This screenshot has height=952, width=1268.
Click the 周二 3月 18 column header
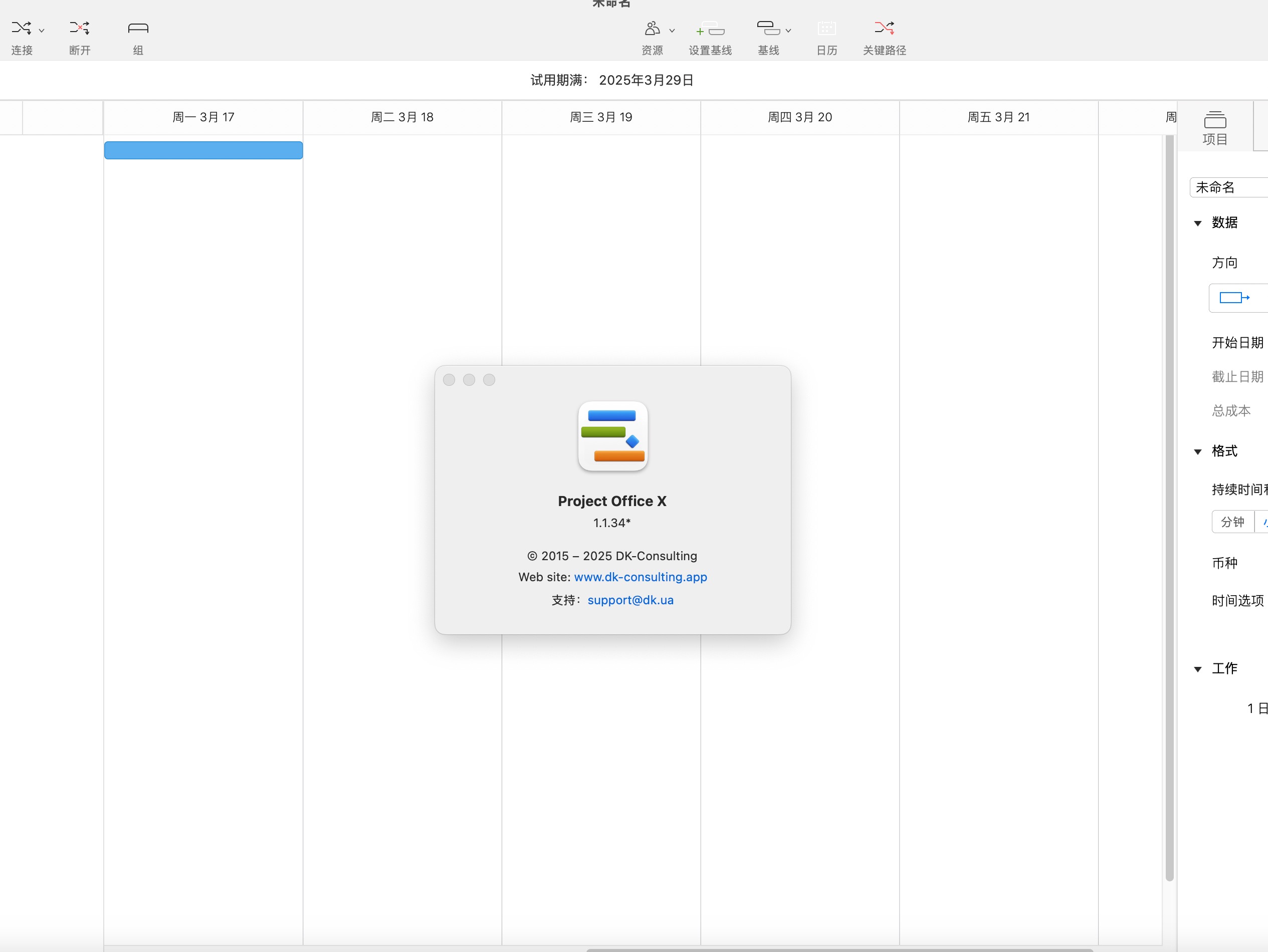[x=402, y=117]
